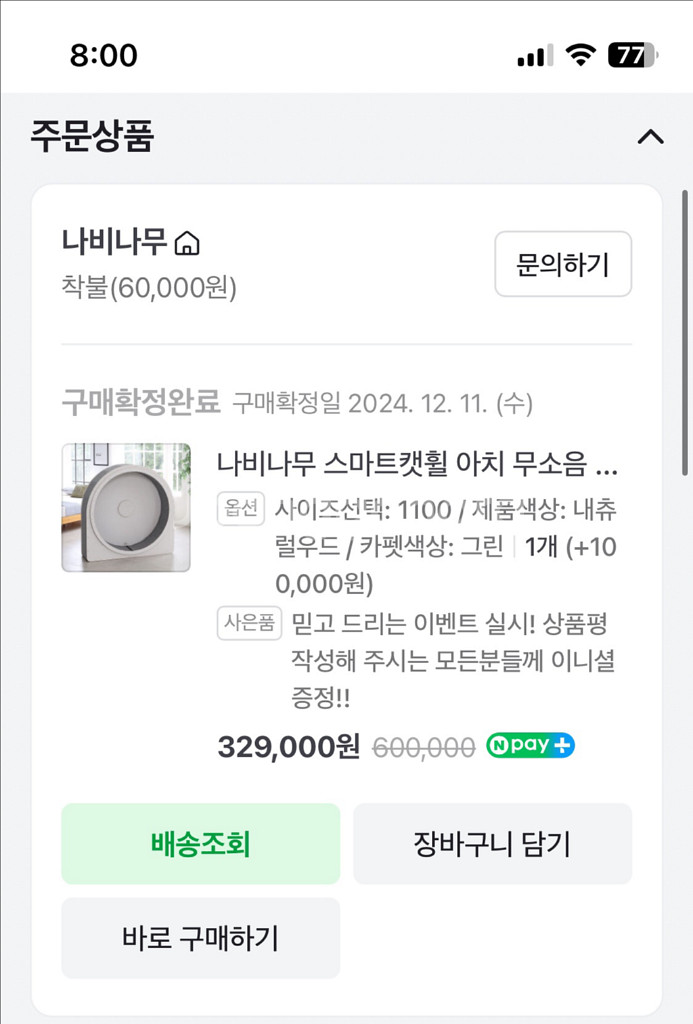Add item with 장바구니 담기 button
Screen dimensions: 693x1024
pyautogui.click(x=492, y=844)
